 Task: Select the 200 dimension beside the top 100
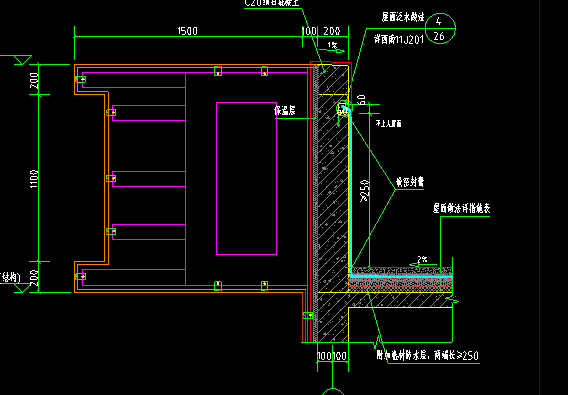[332, 31]
